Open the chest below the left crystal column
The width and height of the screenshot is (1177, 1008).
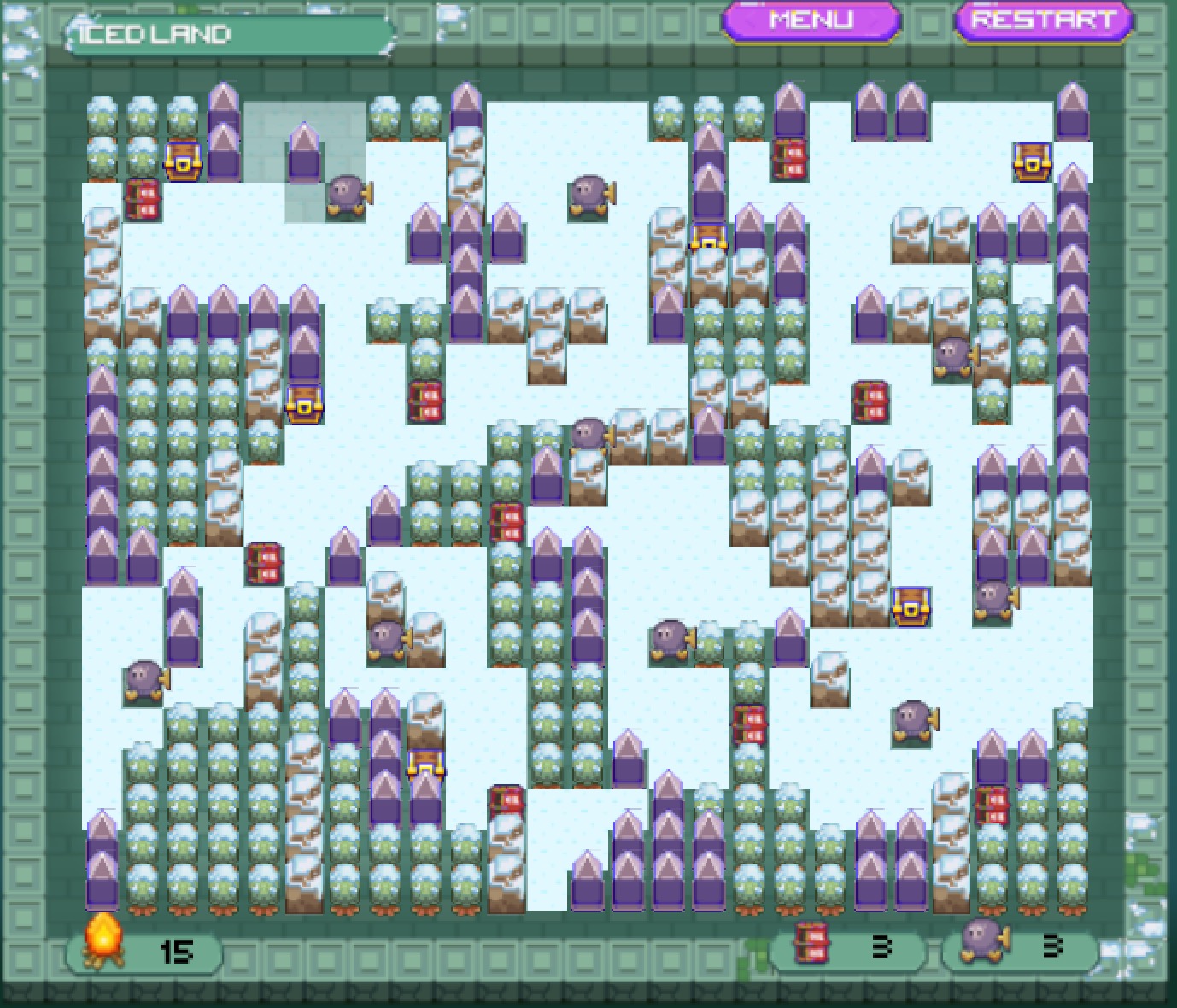(304, 403)
